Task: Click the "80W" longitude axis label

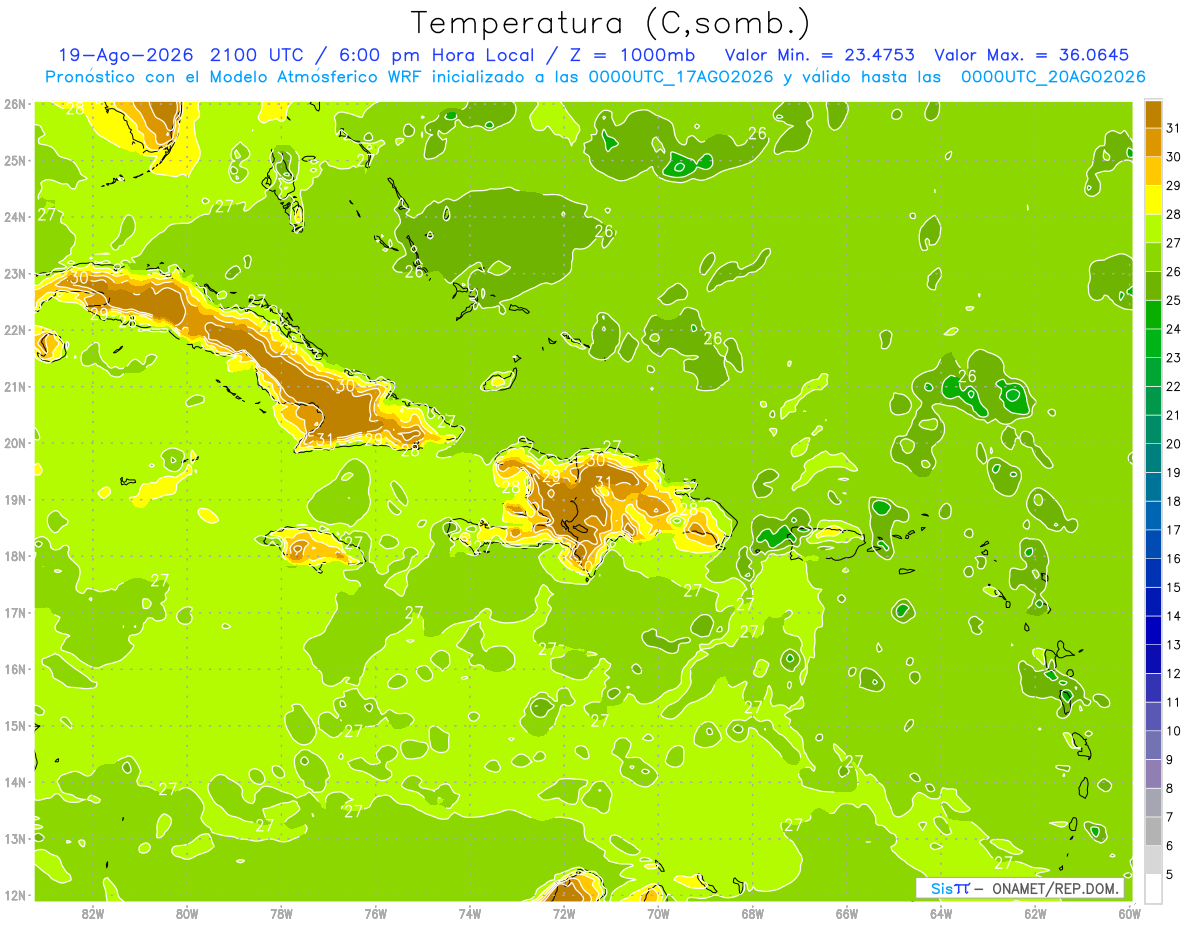Action: tap(186, 913)
